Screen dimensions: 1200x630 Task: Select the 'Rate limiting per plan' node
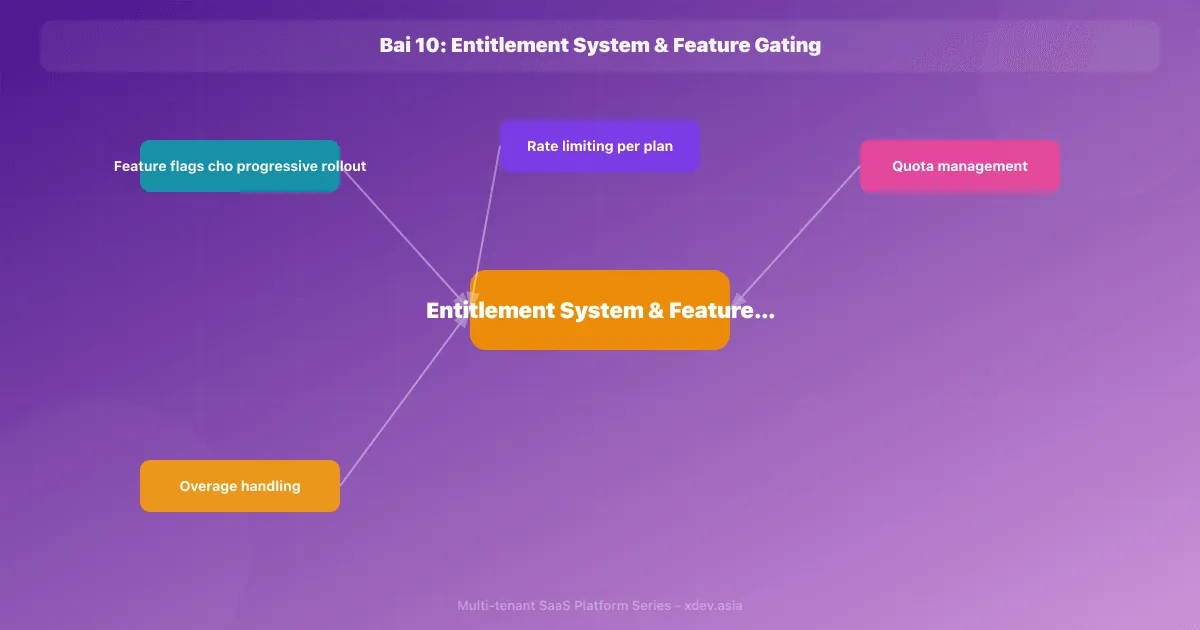(x=600, y=146)
